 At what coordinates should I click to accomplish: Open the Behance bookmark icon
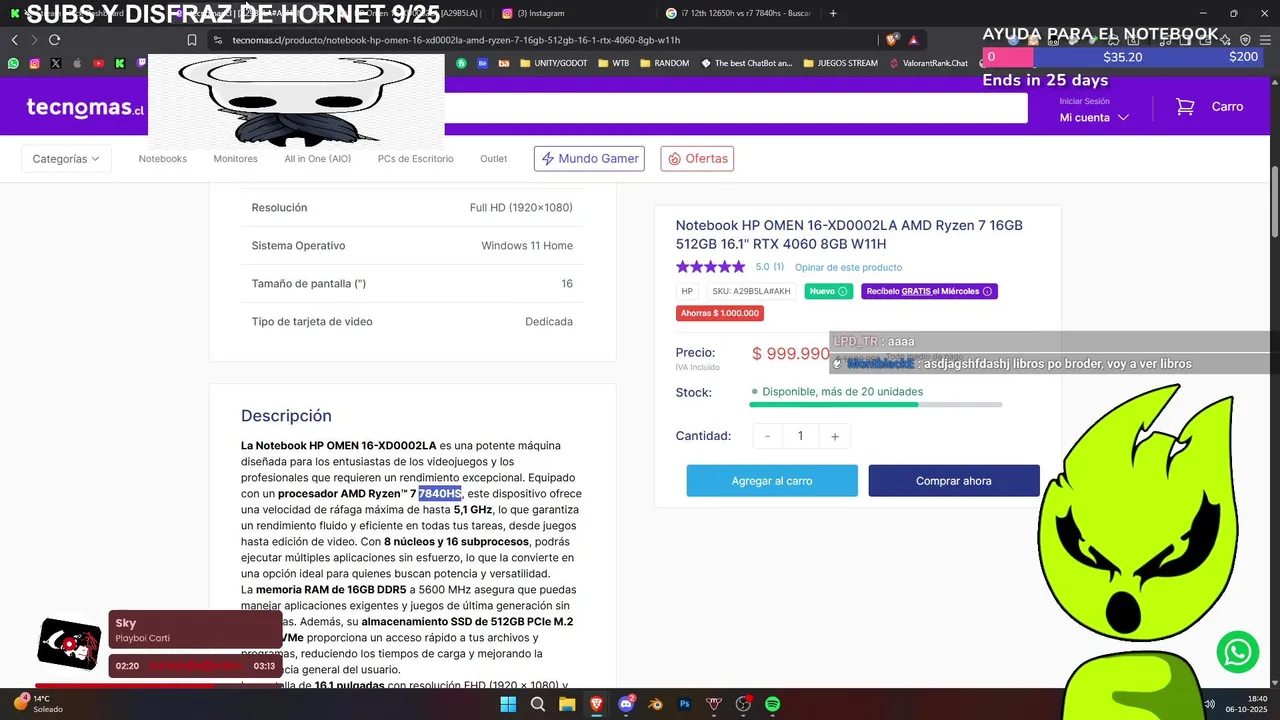pyautogui.click(x=483, y=63)
